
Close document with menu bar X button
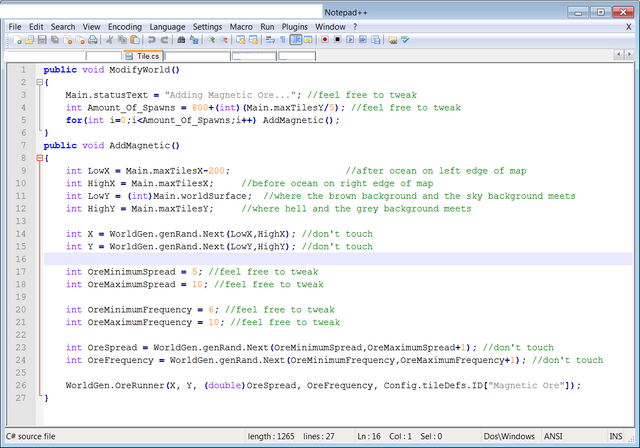[629, 27]
